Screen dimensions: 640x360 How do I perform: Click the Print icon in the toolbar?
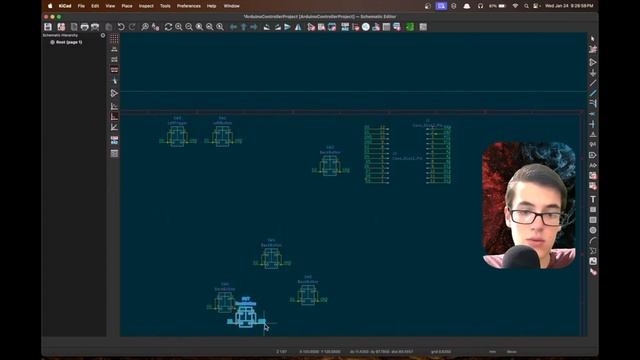84,27
